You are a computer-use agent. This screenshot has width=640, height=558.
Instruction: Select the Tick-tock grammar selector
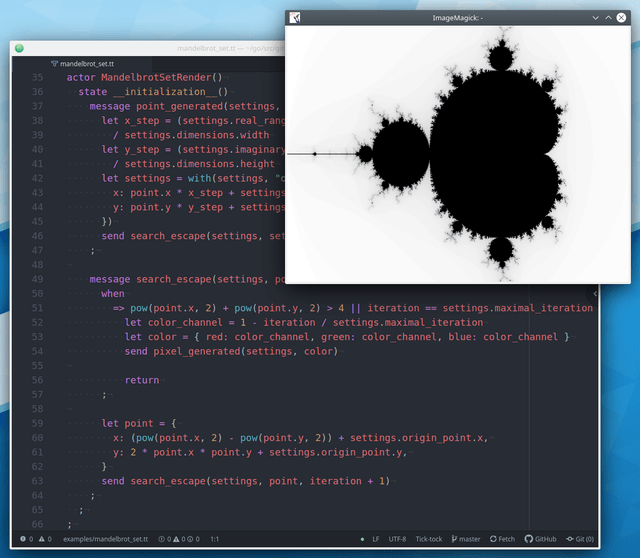point(429,539)
